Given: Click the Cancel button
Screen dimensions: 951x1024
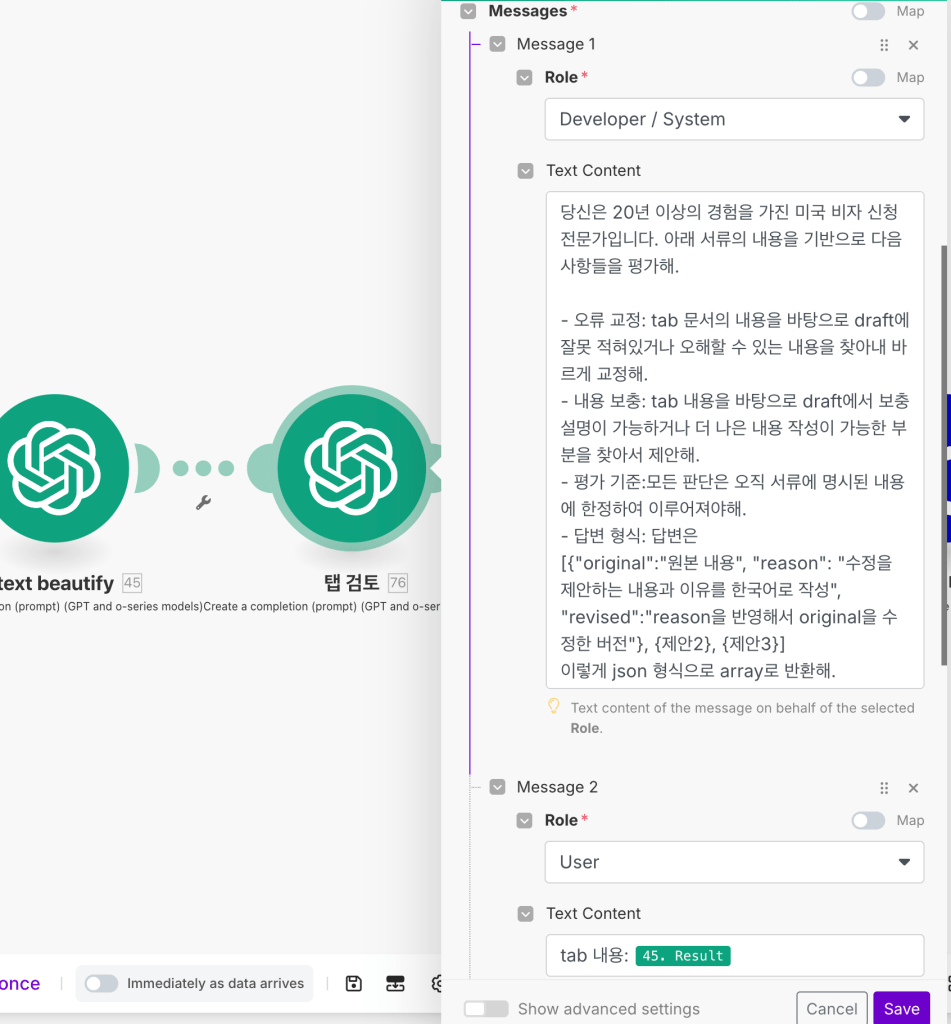Looking at the screenshot, I should [831, 1008].
